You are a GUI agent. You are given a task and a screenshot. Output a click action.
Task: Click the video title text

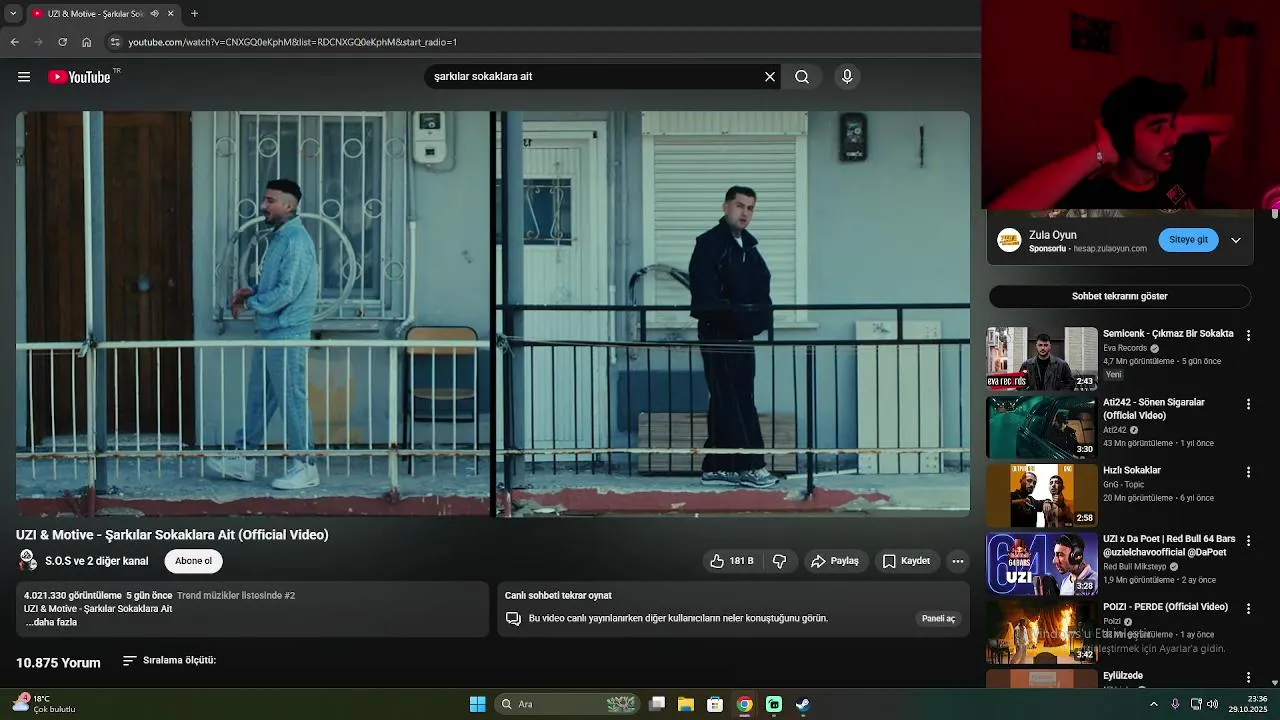(x=172, y=535)
